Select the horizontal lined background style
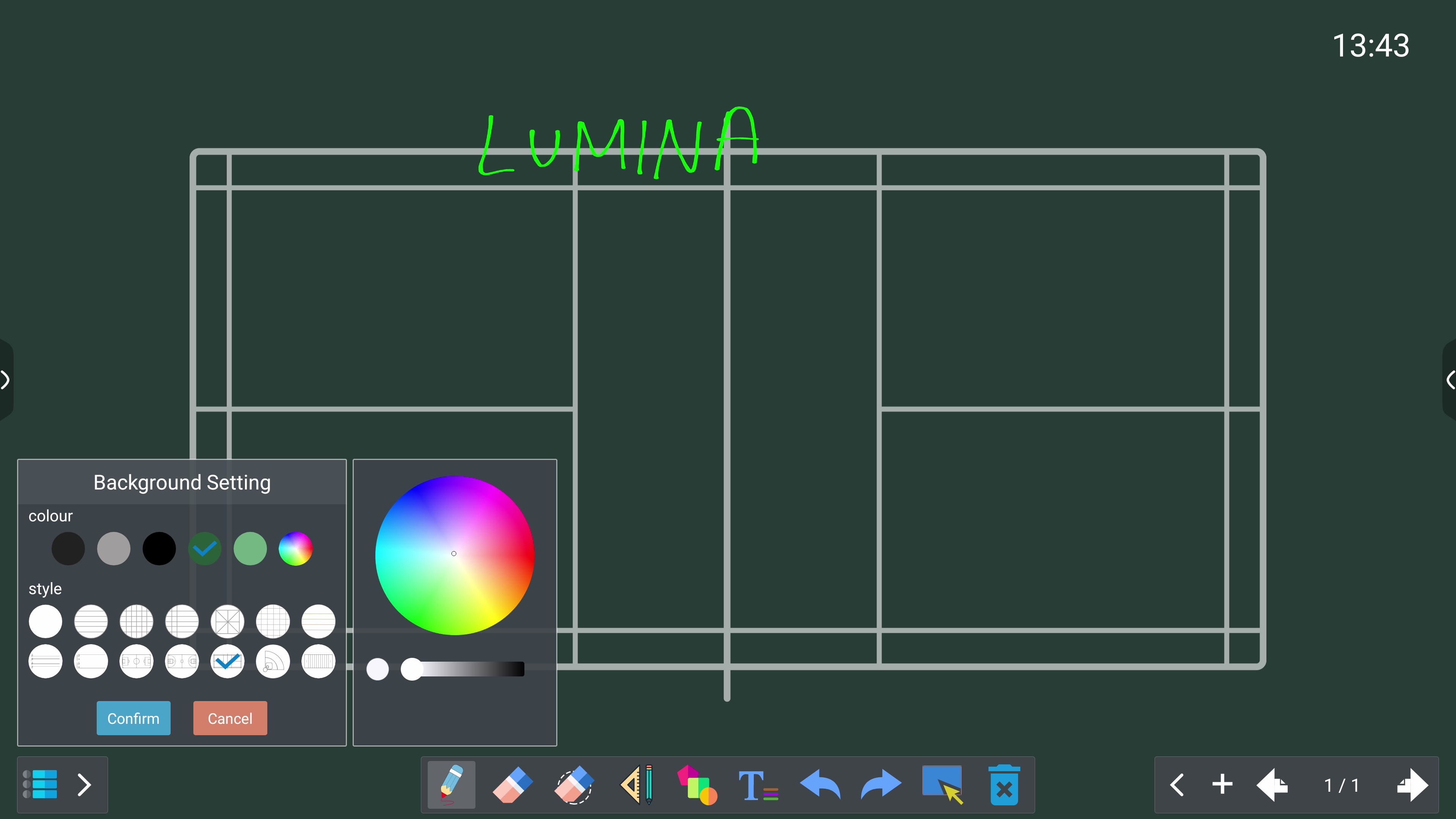1456x819 pixels. click(91, 621)
